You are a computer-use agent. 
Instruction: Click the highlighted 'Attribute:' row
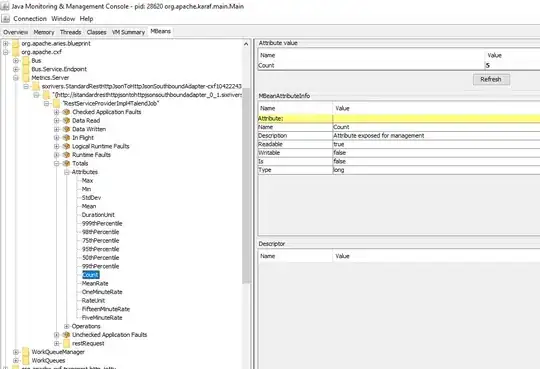[399, 119]
